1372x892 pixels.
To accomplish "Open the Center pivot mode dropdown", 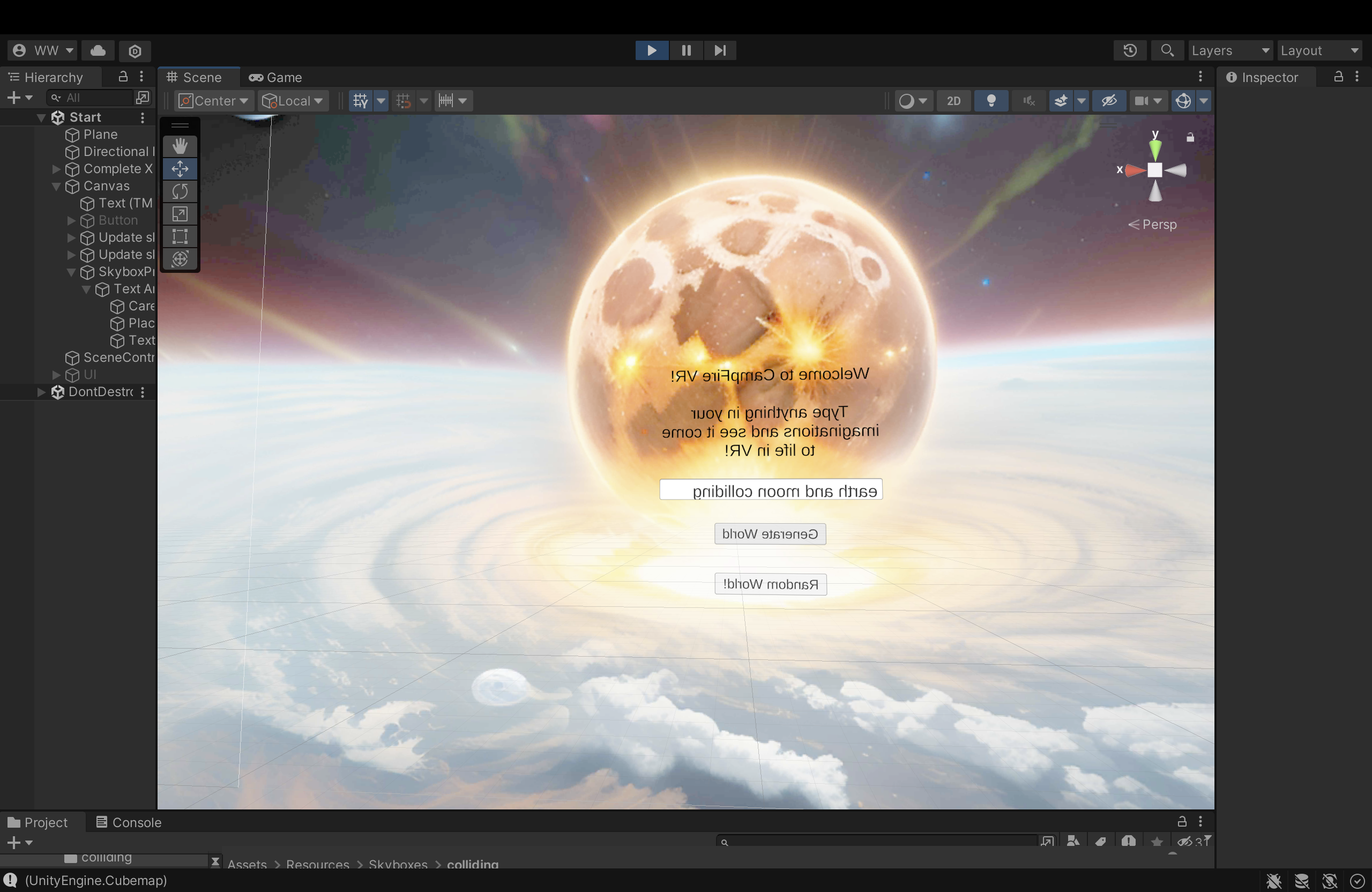I will coord(213,101).
